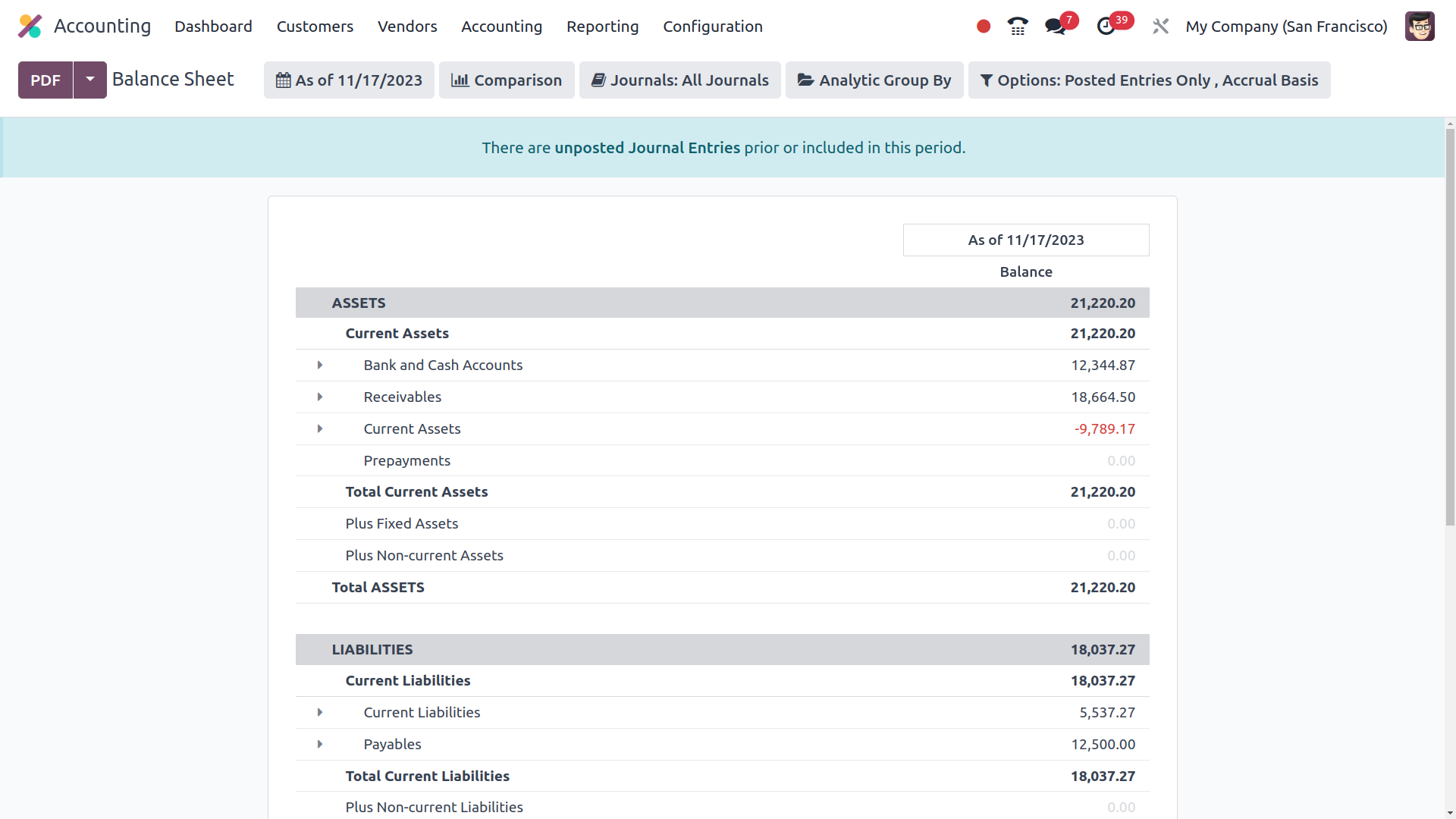This screenshot has height=819, width=1456.
Task: Click the bar-chart icon on Comparison filter
Action: pos(460,80)
